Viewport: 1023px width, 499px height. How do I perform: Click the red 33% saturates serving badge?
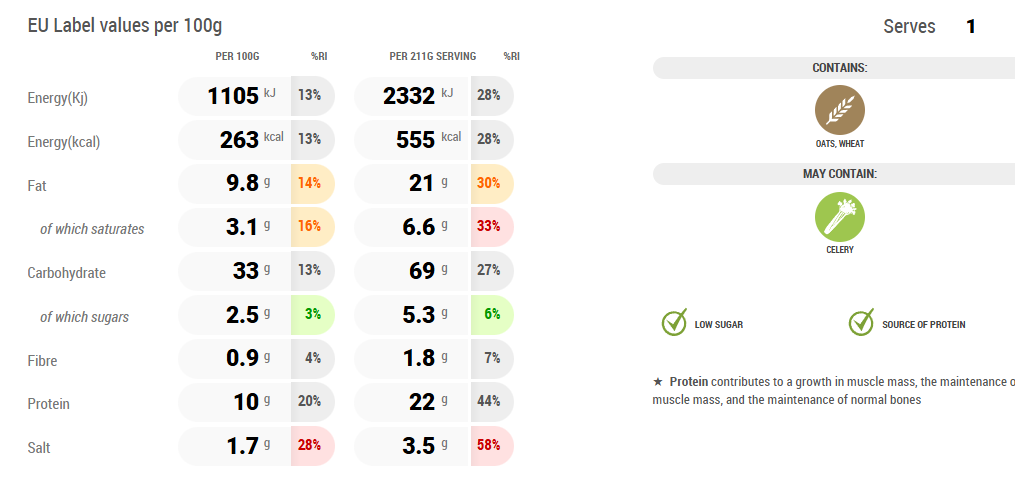pyautogui.click(x=489, y=226)
